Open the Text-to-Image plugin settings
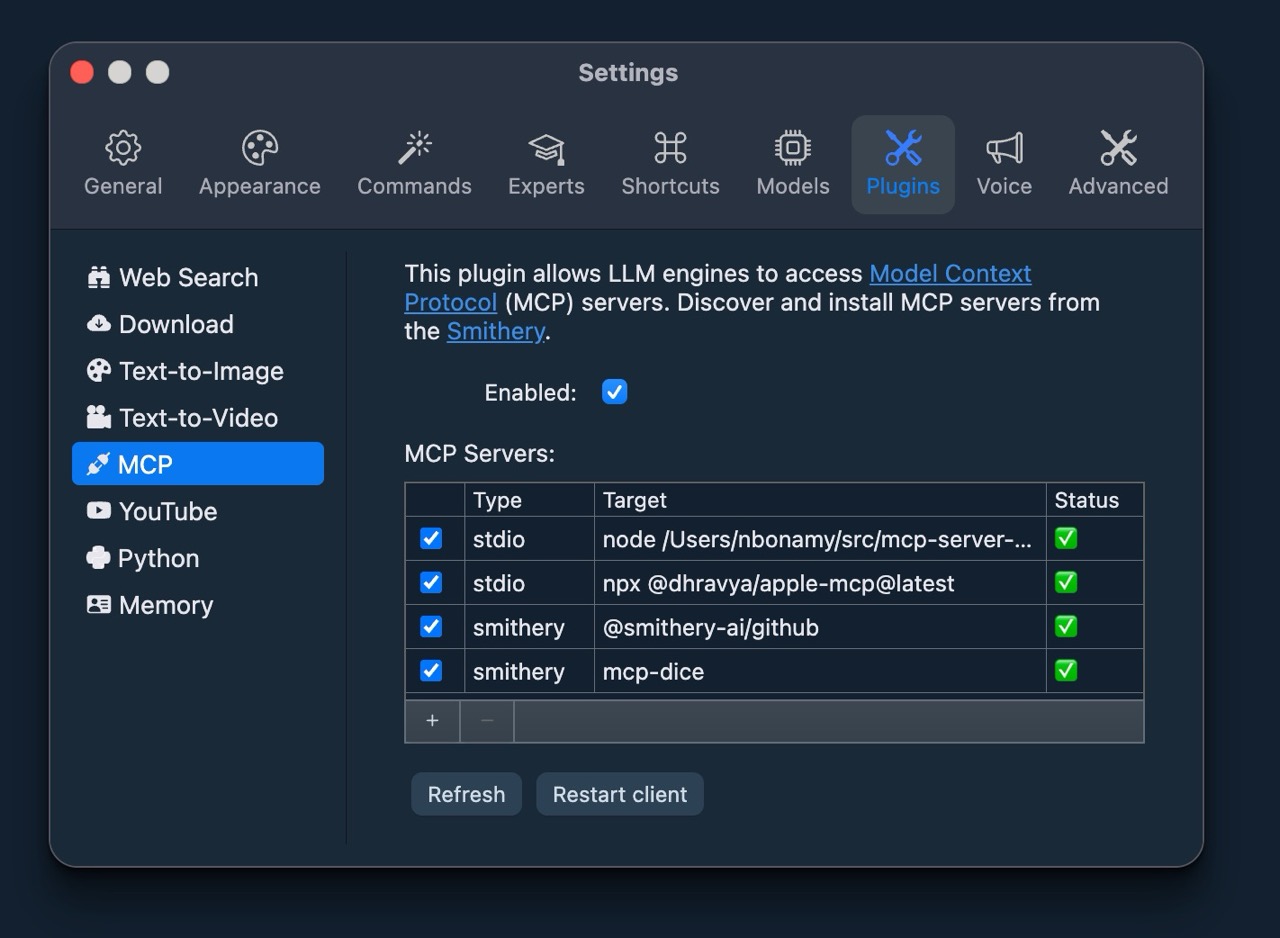The image size is (1280, 938). pos(200,371)
